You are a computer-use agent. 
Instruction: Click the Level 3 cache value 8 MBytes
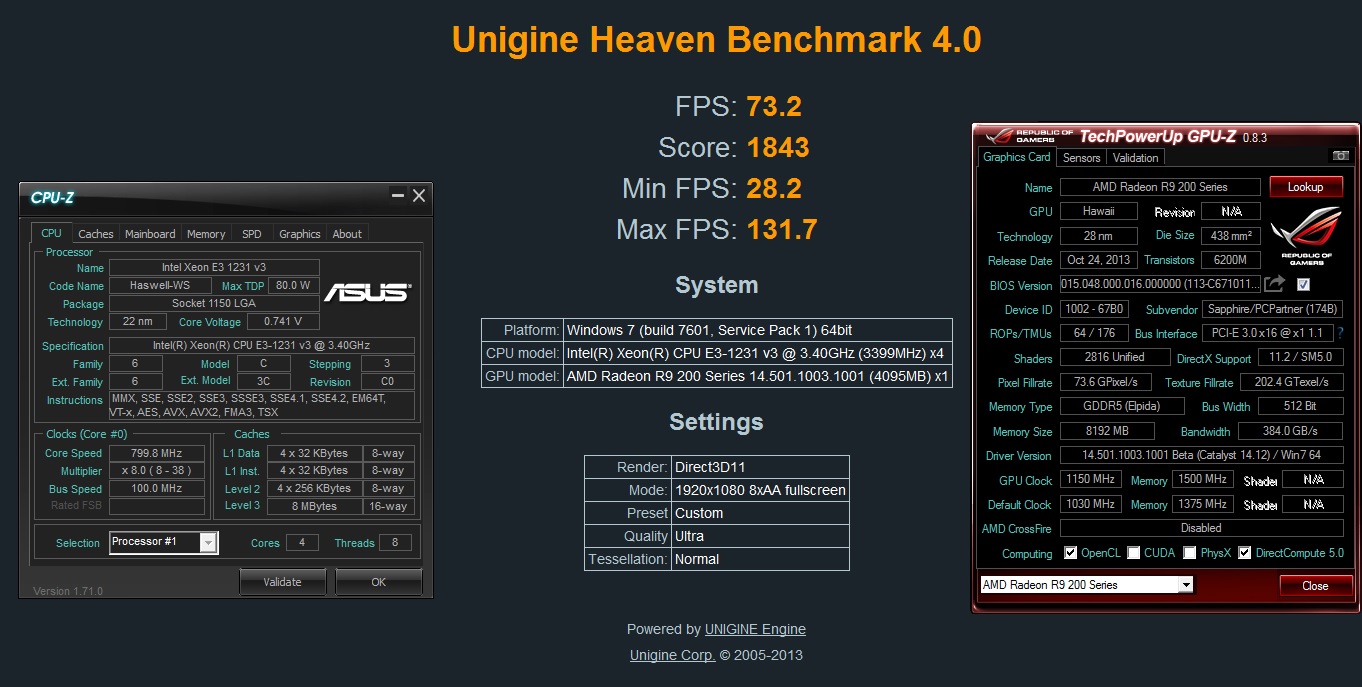click(314, 506)
